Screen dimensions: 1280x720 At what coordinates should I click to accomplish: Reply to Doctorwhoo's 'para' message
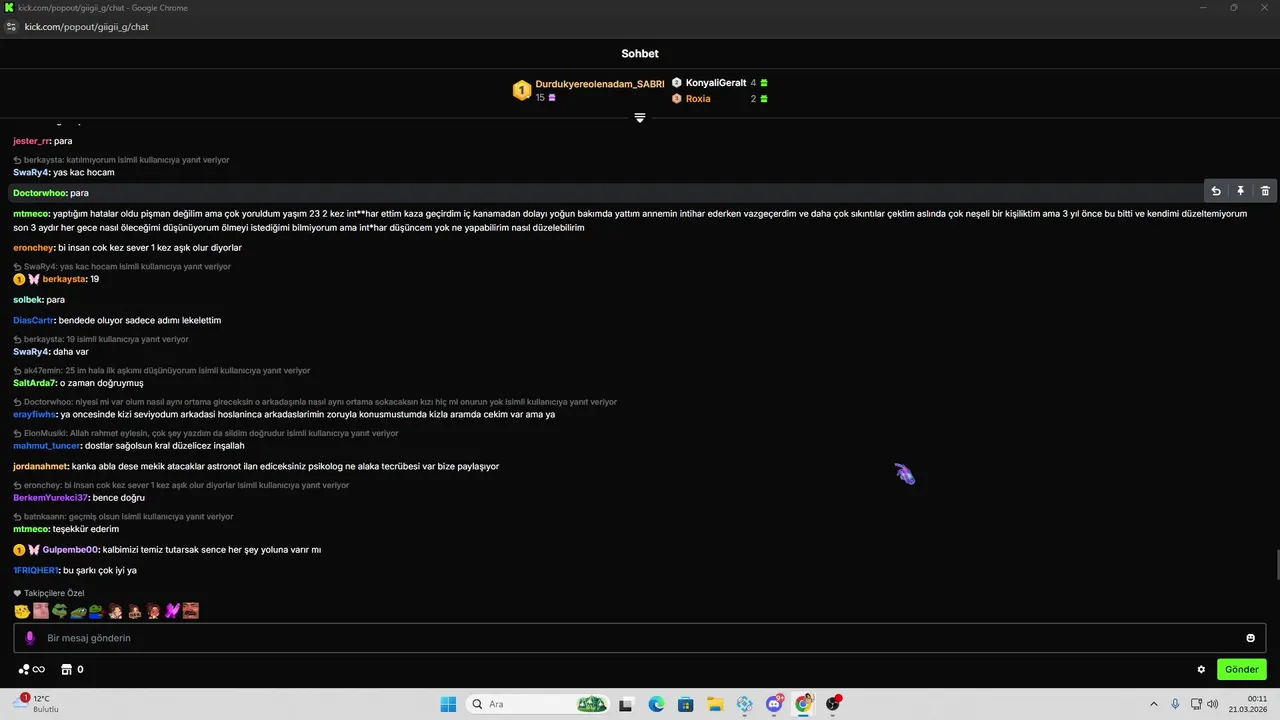pyautogui.click(x=1216, y=191)
